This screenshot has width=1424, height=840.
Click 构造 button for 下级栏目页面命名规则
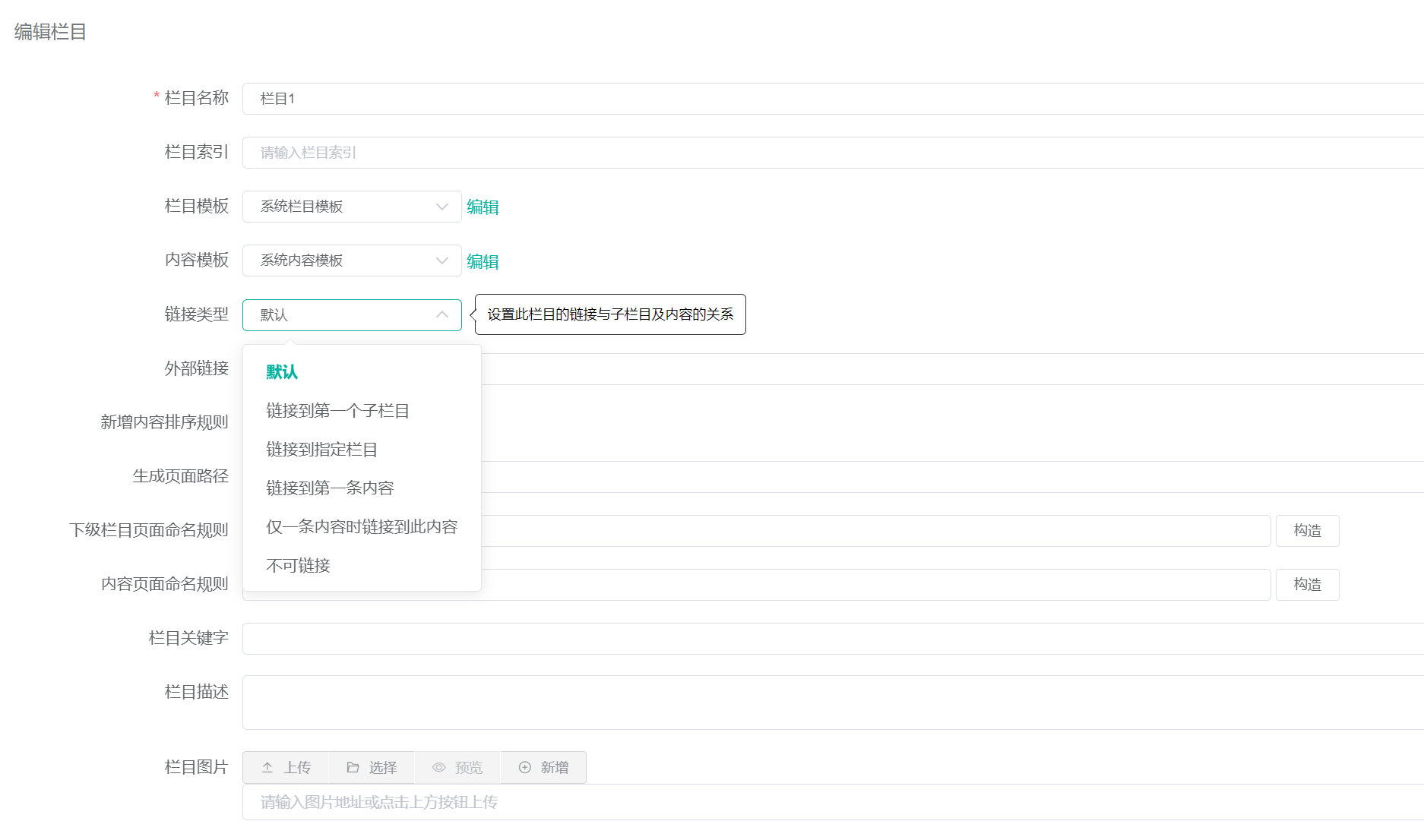pos(1307,531)
